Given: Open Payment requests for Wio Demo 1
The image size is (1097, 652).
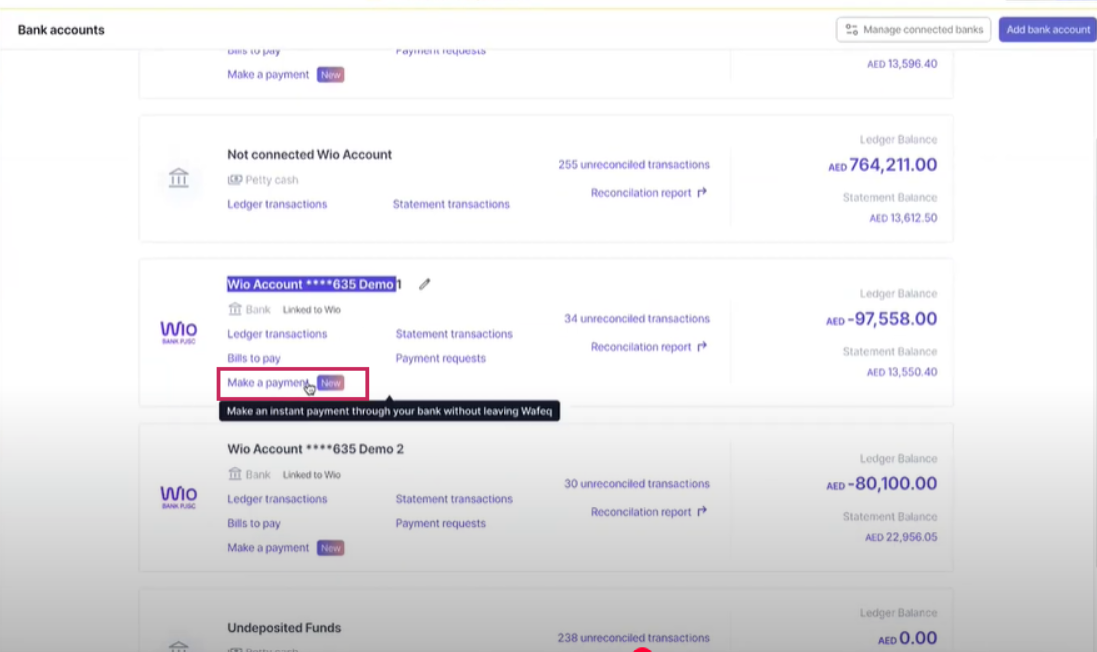Looking at the screenshot, I should pyautogui.click(x=441, y=358).
